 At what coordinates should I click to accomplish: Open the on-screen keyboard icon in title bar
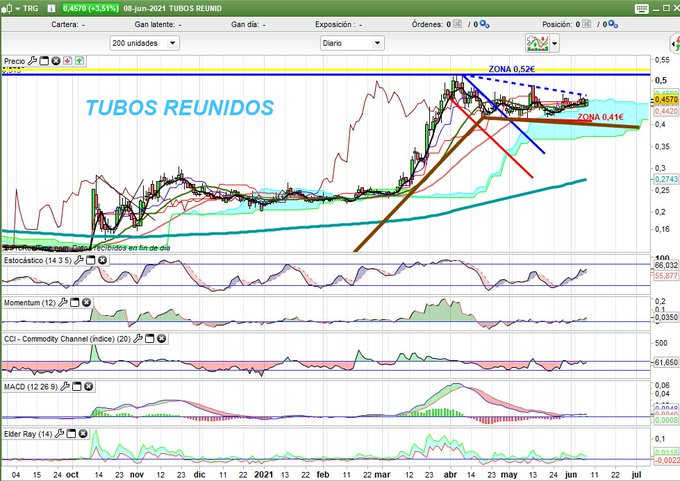(641, 9)
